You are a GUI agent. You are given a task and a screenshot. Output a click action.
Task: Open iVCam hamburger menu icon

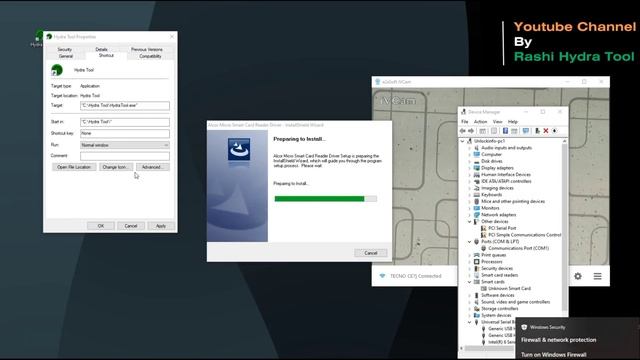pyautogui.click(x=598, y=276)
